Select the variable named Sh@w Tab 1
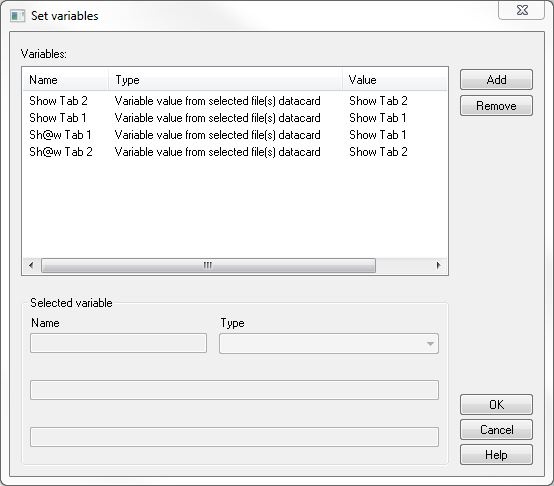This screenshot has width=554, height=486. tap(60, 135)
